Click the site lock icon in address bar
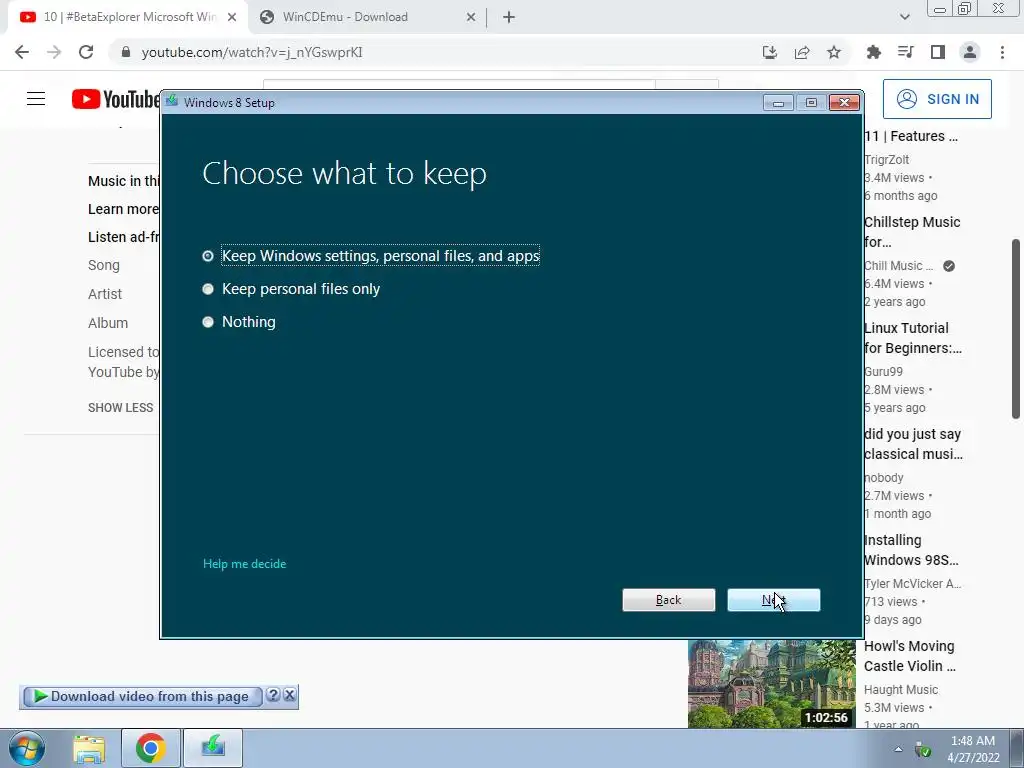The width and height of the screenshot is (1024, 768). click(x=126, y=52)
